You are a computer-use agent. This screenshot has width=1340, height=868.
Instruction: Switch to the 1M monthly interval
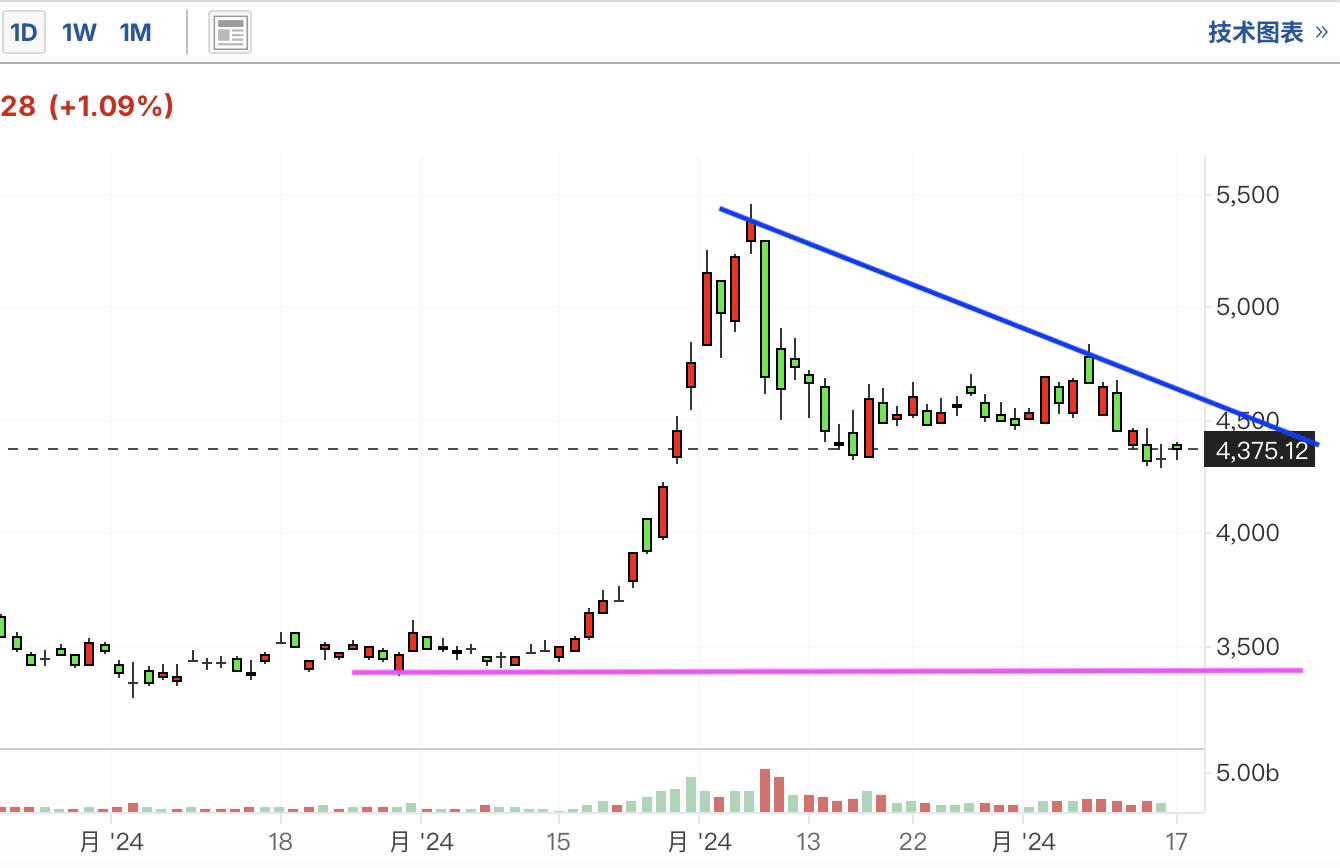click(x=135, y=32)
